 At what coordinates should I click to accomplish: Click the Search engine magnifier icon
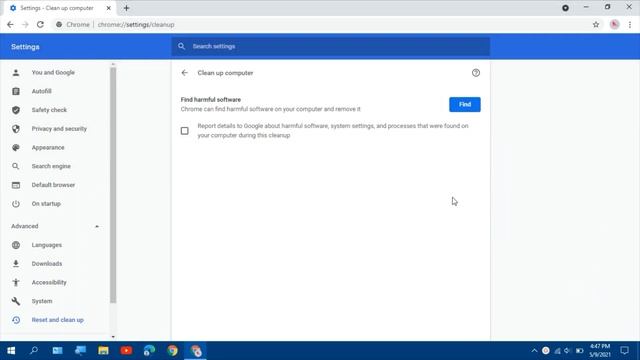point(16,166)
